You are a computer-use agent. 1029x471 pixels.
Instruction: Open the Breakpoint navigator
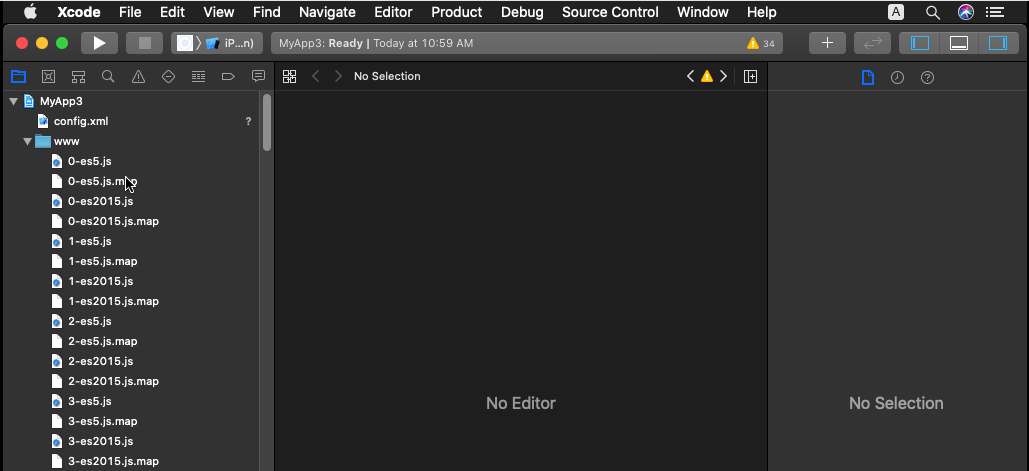pos(228,77)
